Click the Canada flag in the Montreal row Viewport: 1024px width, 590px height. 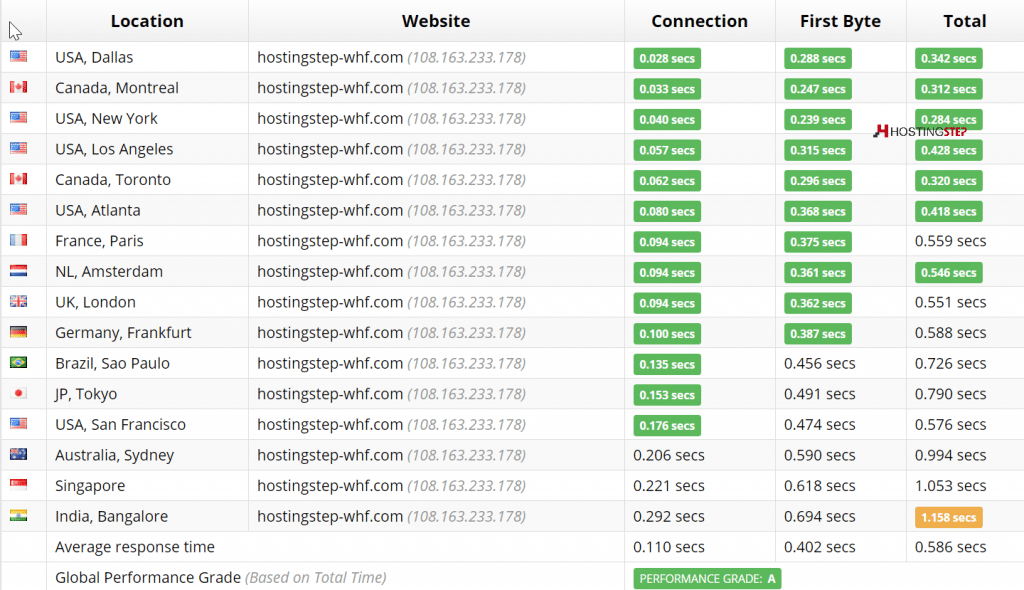[x=18, y=87]
